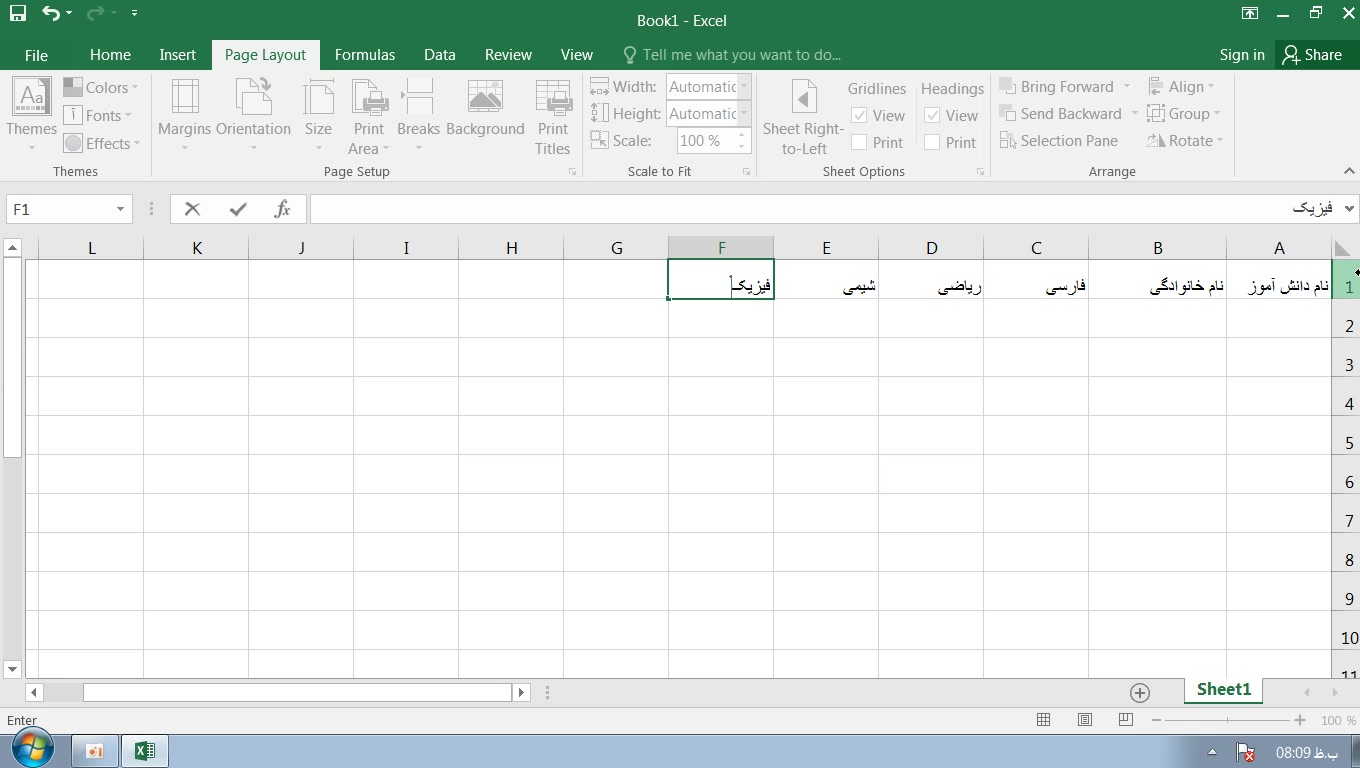Switch to the Formulas tab
Viewport: 1360px width, 768px height.
(x=365, y=55)
